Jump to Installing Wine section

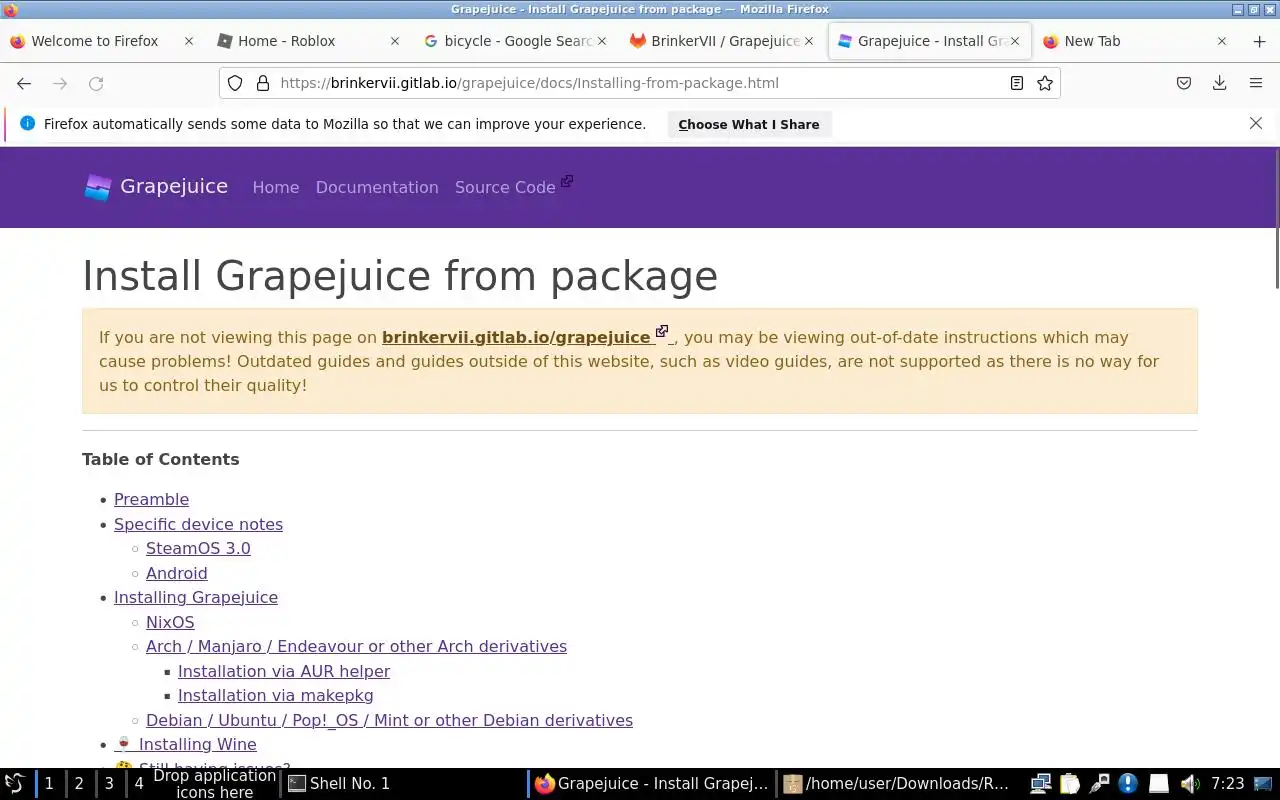[186, 744]
